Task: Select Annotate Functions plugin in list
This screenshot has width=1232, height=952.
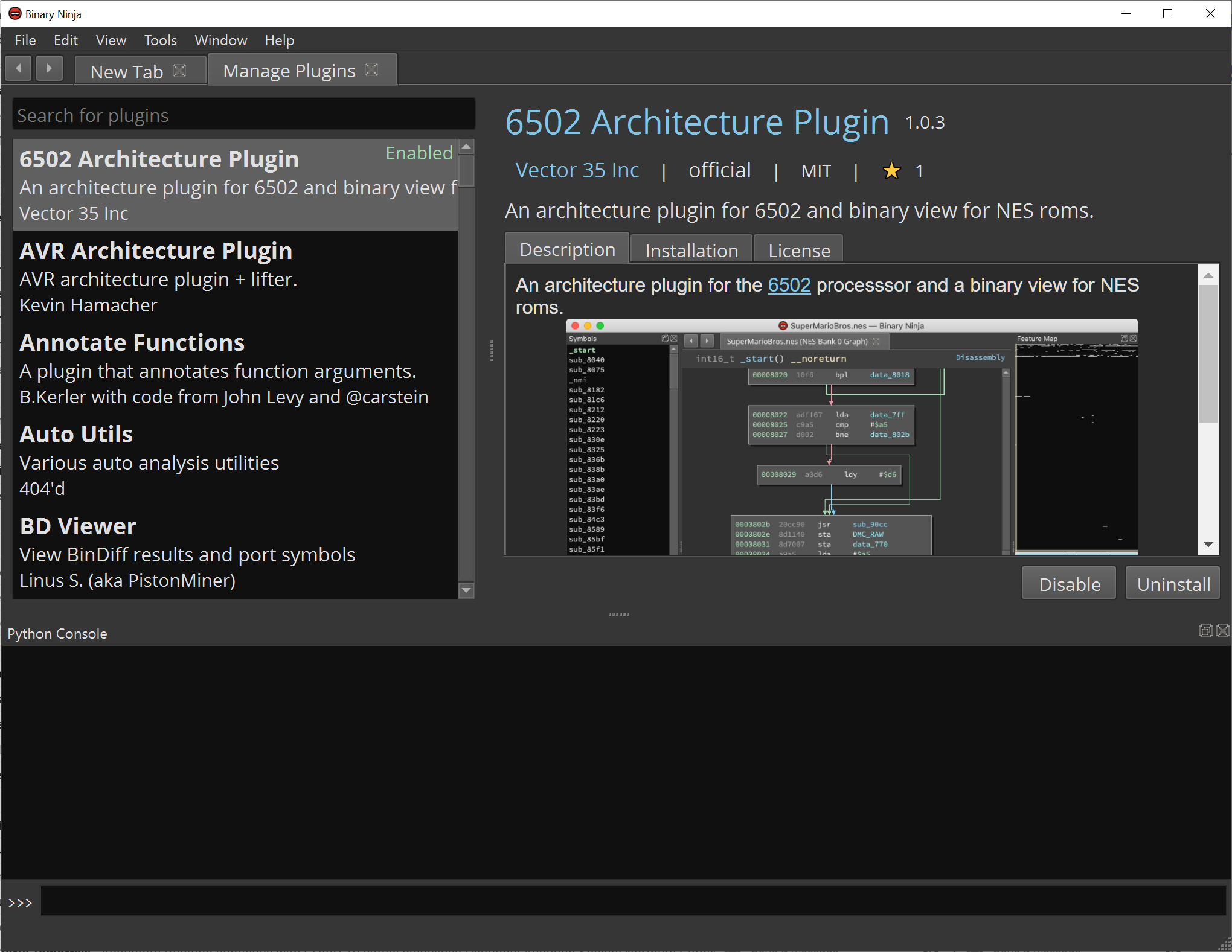Action: (236, 368)
